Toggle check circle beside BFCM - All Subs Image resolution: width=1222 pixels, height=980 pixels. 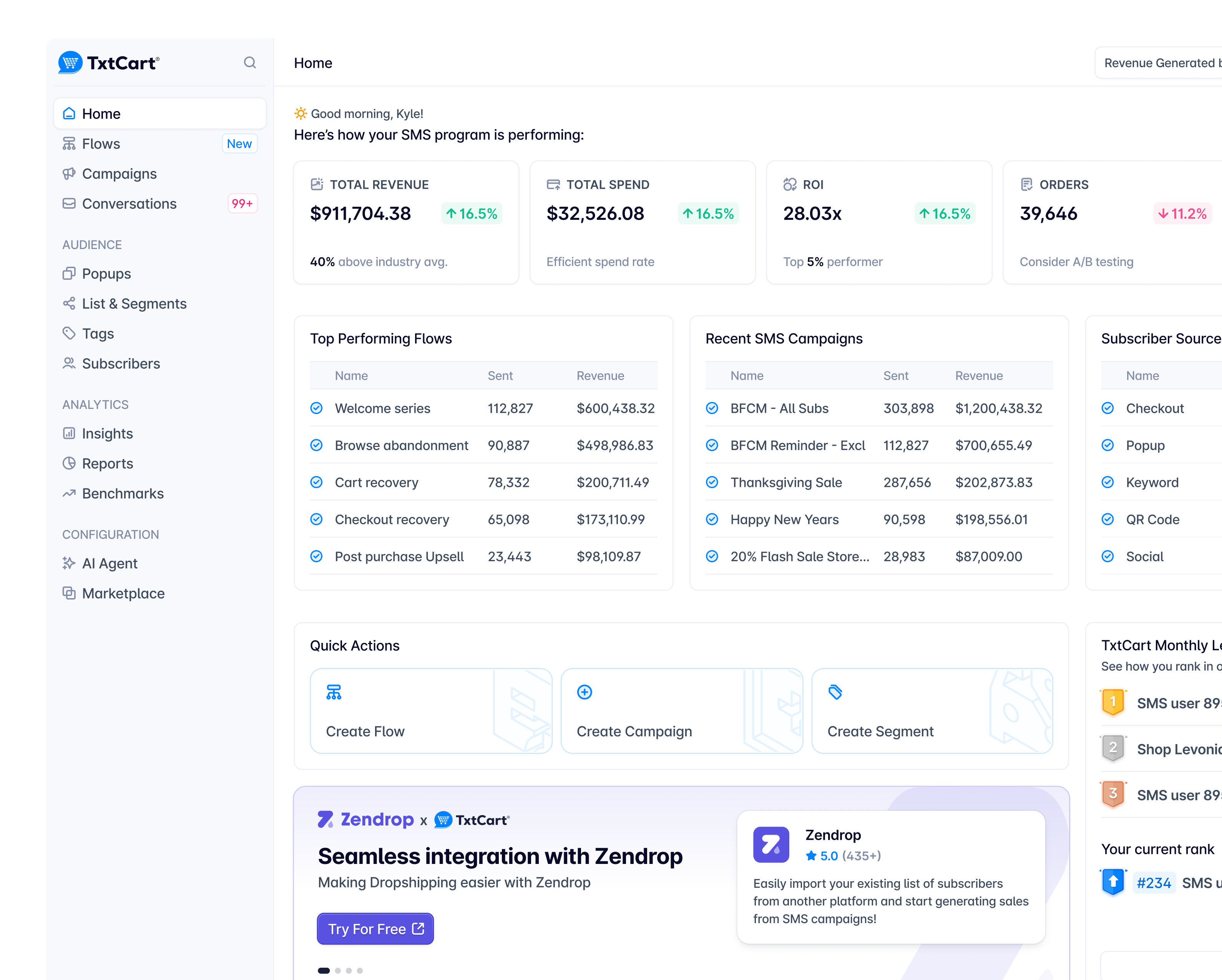712,408
